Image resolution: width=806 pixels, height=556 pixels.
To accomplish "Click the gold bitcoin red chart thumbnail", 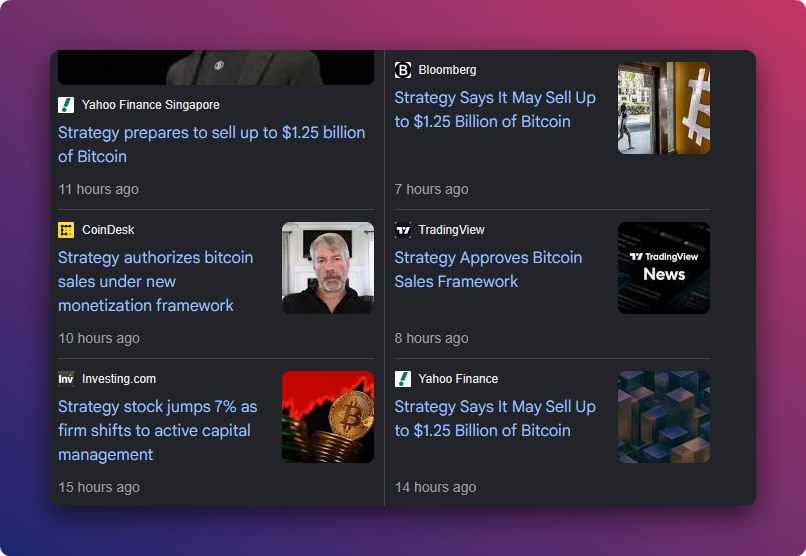I will (x=328, y=417).
